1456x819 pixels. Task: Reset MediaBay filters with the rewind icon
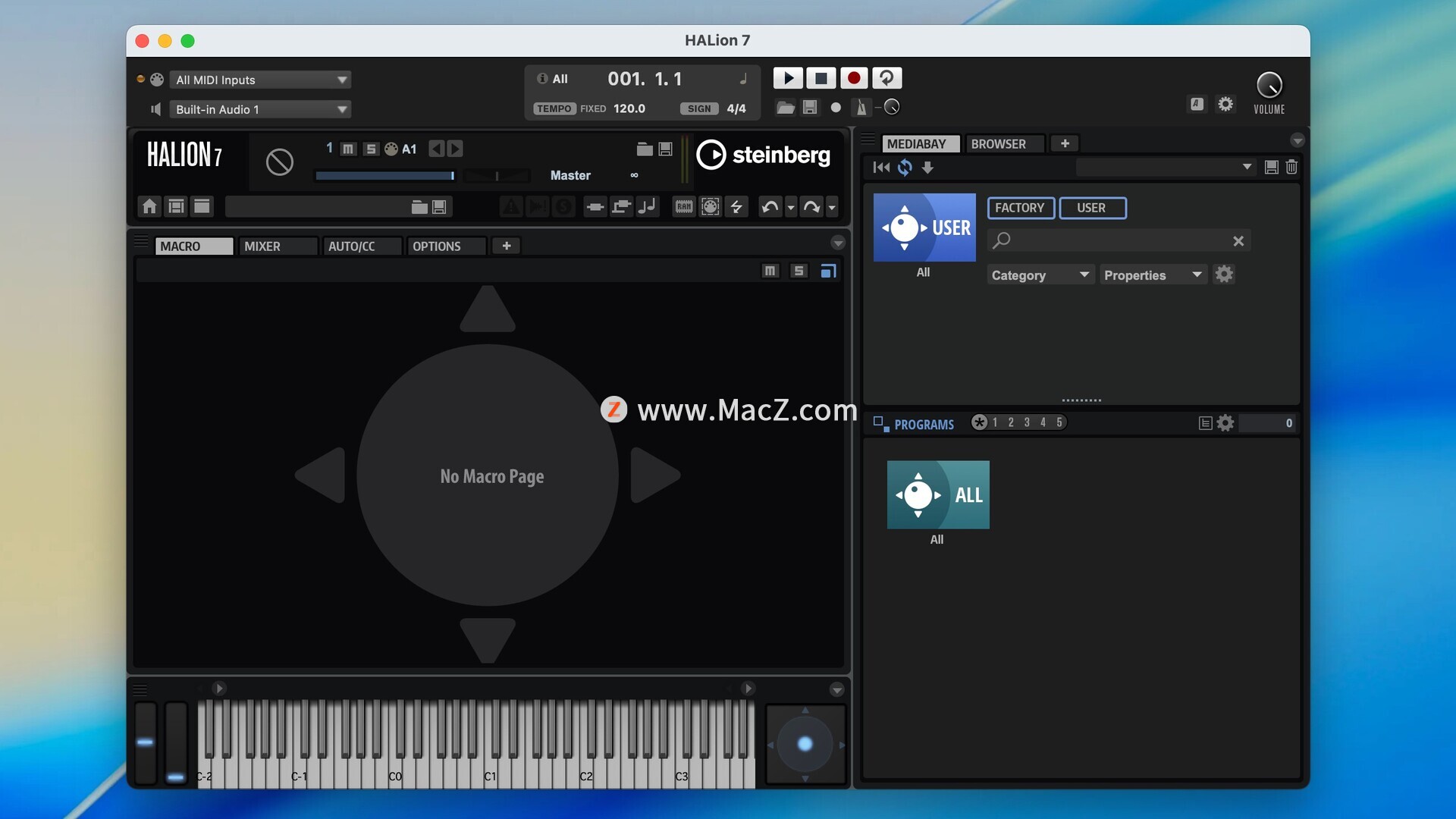coord(881,168)
